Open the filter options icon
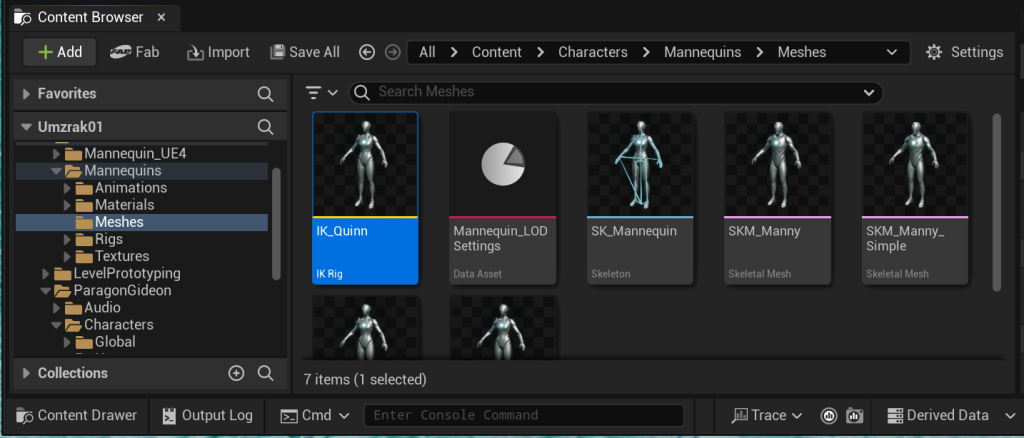 pos(321,93)
